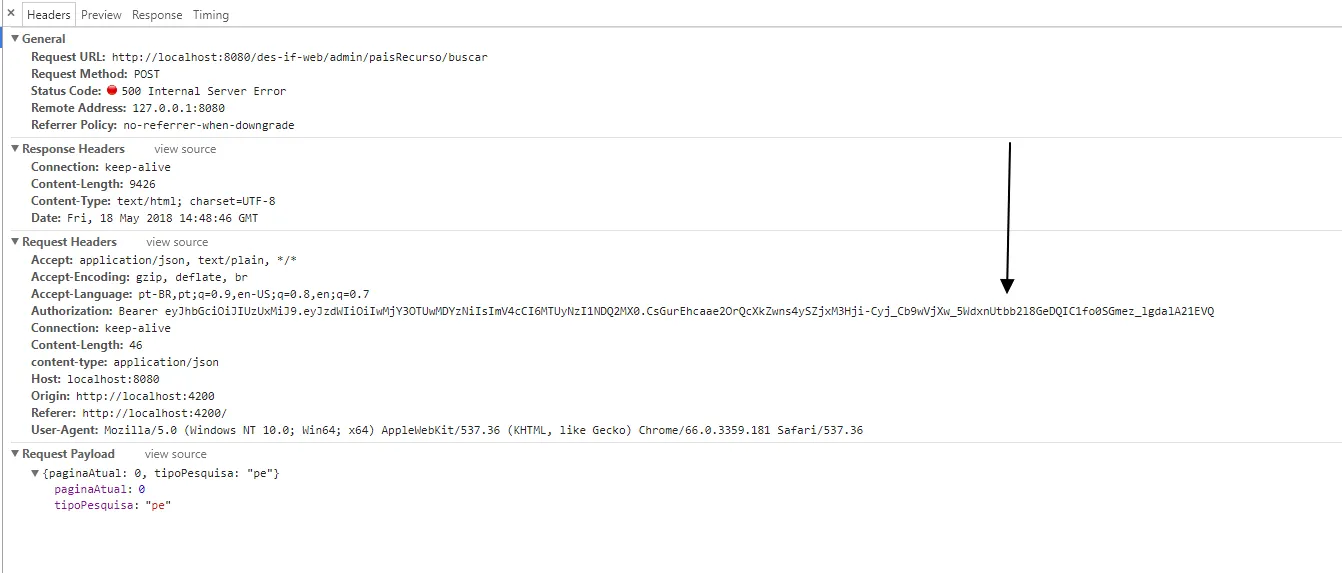Click the tipoPesquisa payload property

97,506
